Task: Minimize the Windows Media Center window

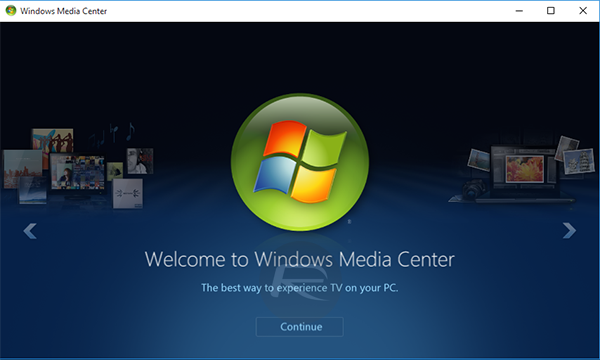Action: 519,11
